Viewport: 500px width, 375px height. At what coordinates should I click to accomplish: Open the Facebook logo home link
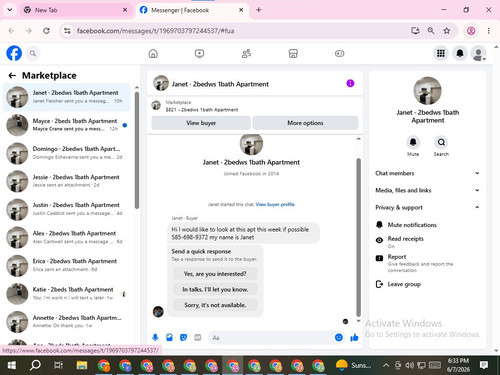click(x=14, y=53)
